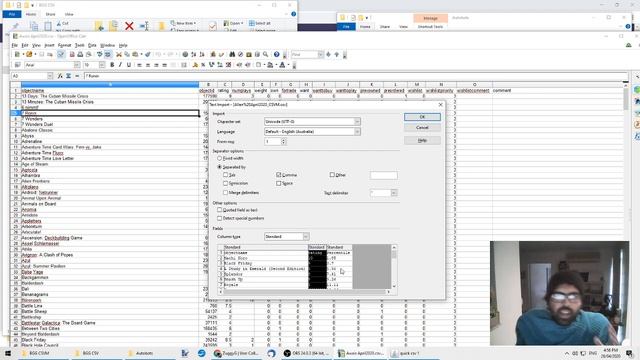Select the Separated by radio option
640x360 pixels.
(220, 167)
